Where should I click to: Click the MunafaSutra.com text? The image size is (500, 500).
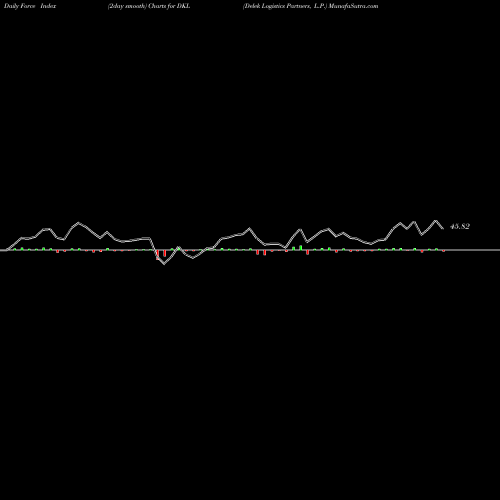[x=353, y=6]
